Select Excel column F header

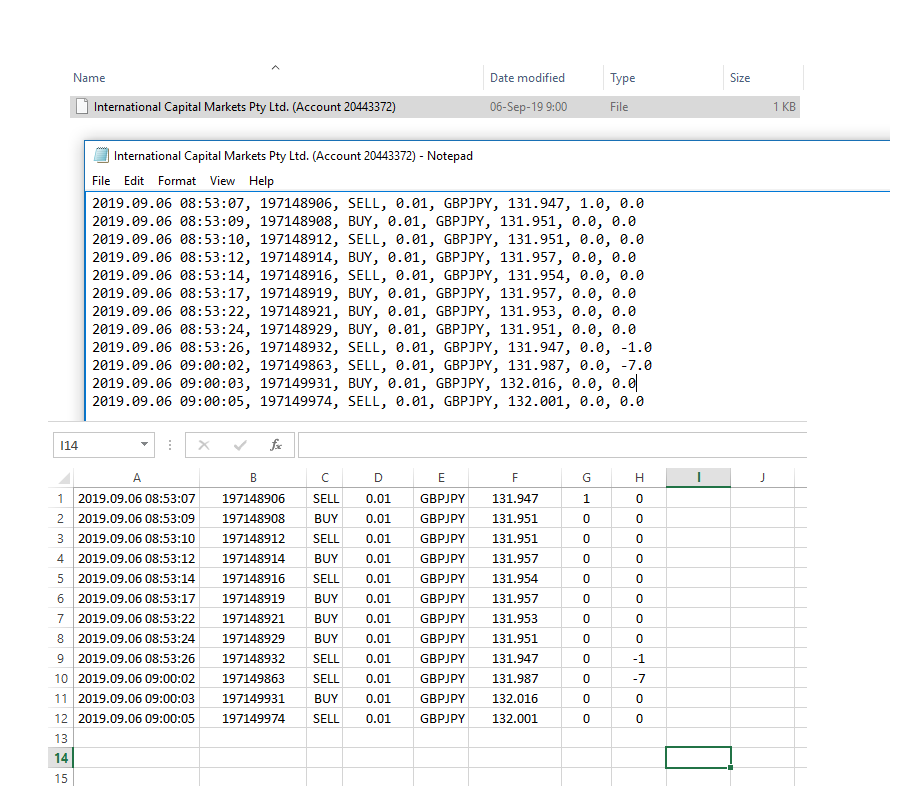(515, 478)
